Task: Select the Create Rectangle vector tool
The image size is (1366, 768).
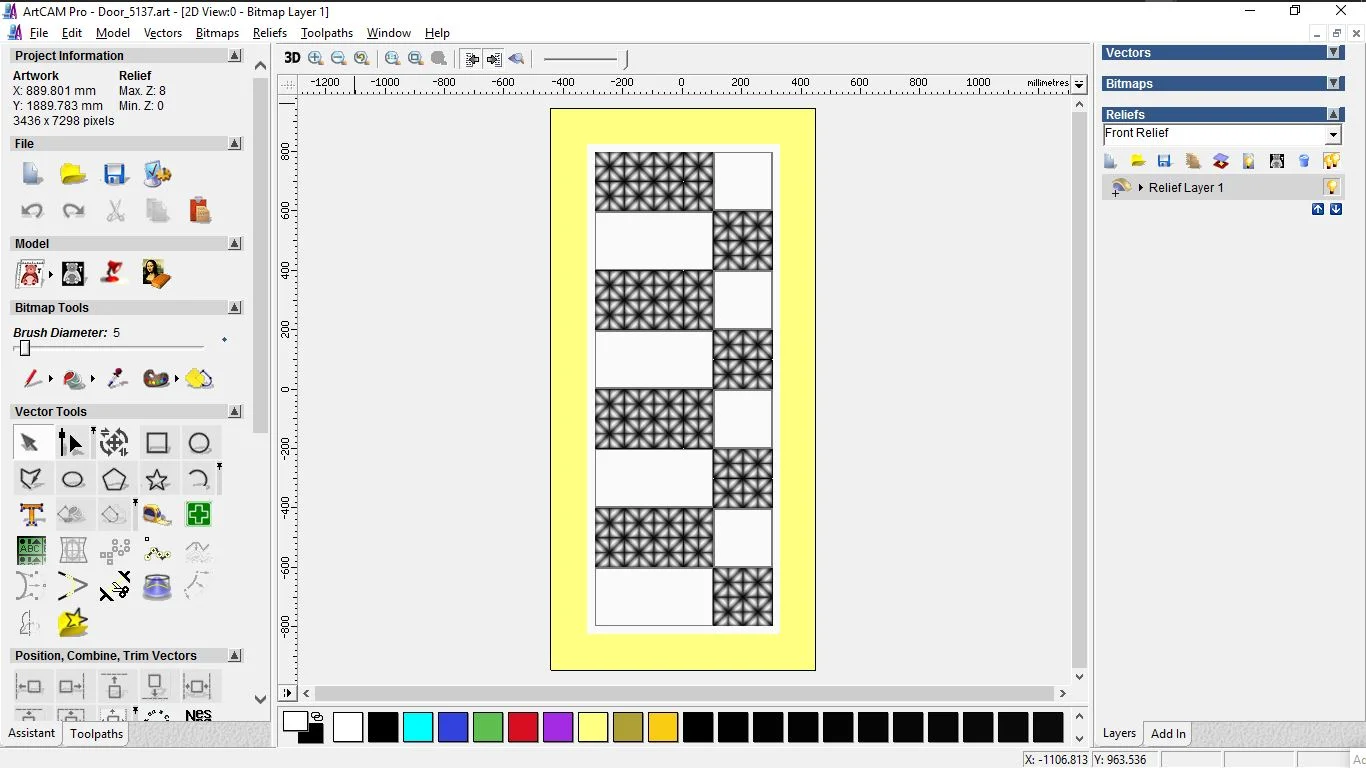Action: pos(157,443)
